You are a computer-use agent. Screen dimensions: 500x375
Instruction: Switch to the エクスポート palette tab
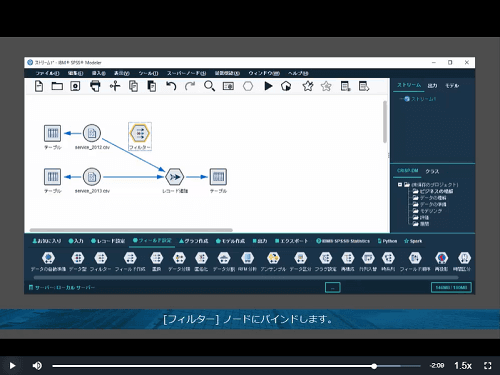291,241
